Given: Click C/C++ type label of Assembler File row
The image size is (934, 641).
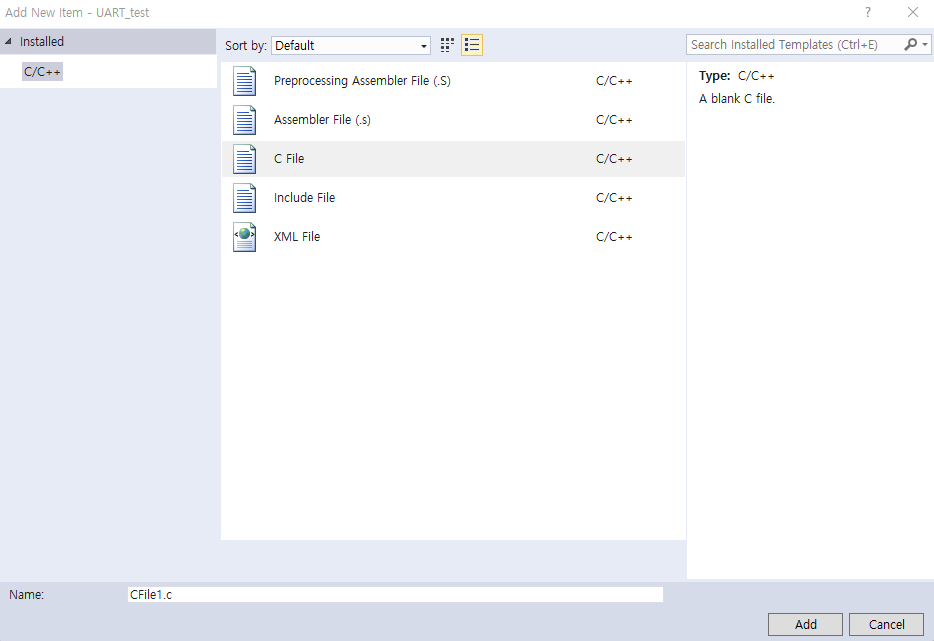Looking at the screenshot, I should [x=614, y=120].
